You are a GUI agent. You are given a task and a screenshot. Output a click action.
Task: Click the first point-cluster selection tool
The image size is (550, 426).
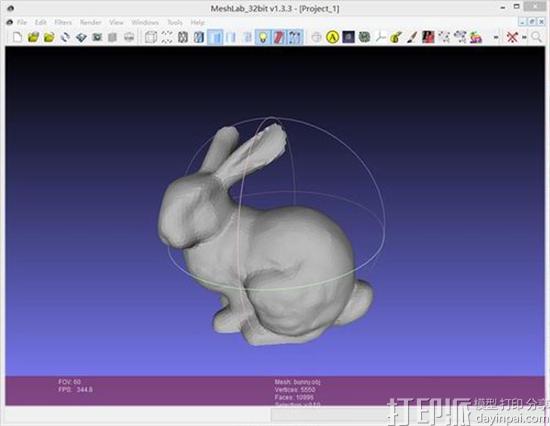(444, 37)
